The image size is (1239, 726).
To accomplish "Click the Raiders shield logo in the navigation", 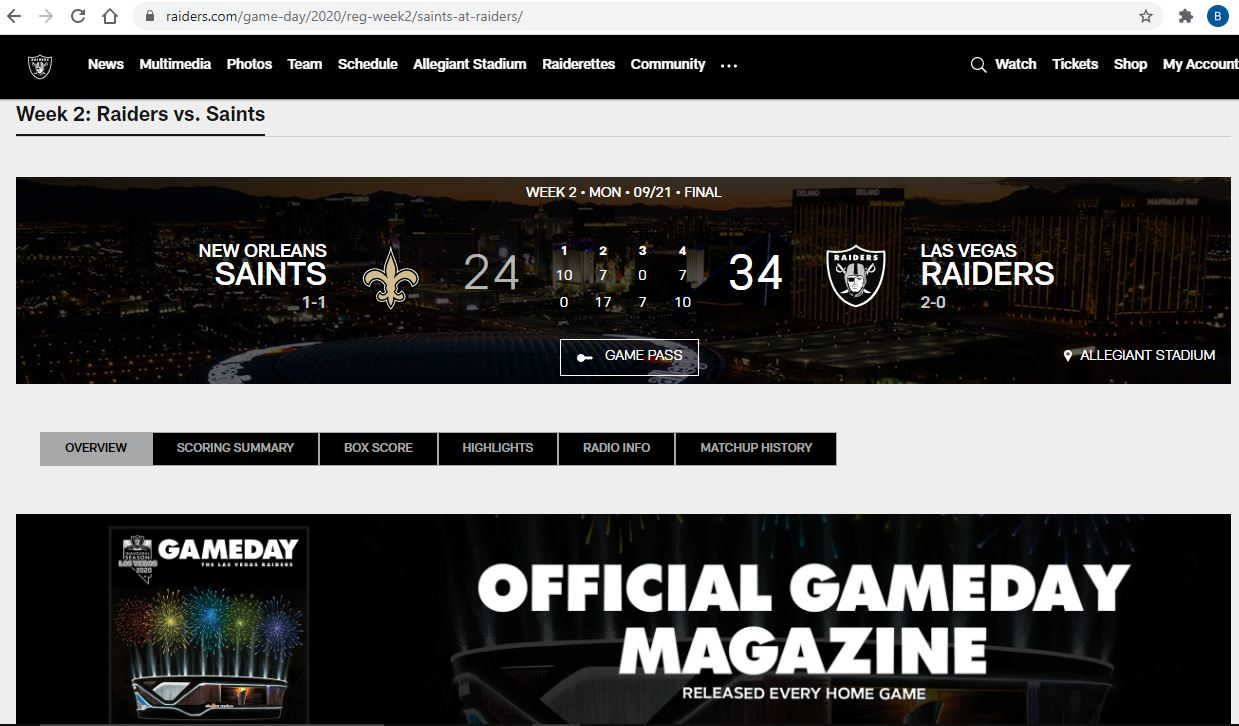I will (40, 66).
